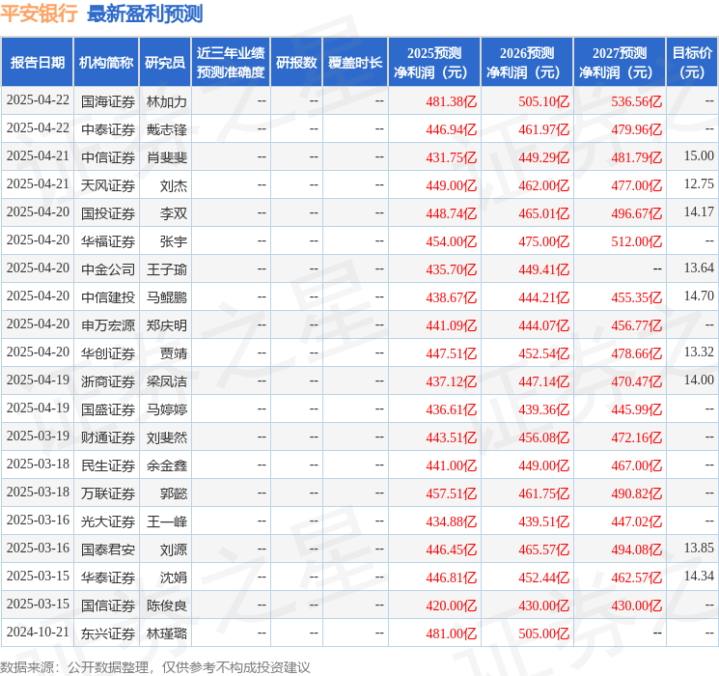The width and height of the screenshot is (719, 676).
Task: Click the 462.00亿 profit value
Action: 544,186
